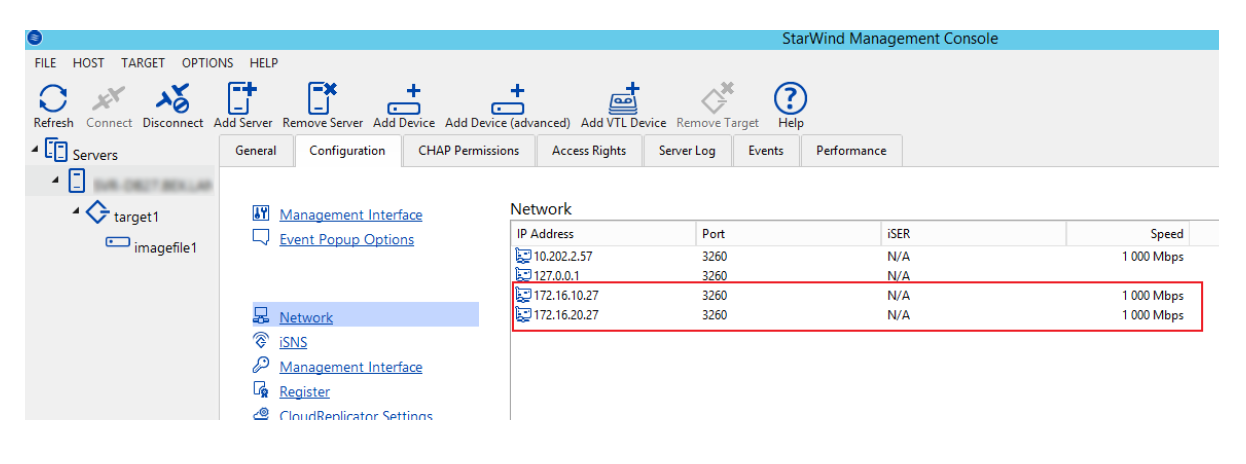Collapse the target1 node

click(77, 211)
